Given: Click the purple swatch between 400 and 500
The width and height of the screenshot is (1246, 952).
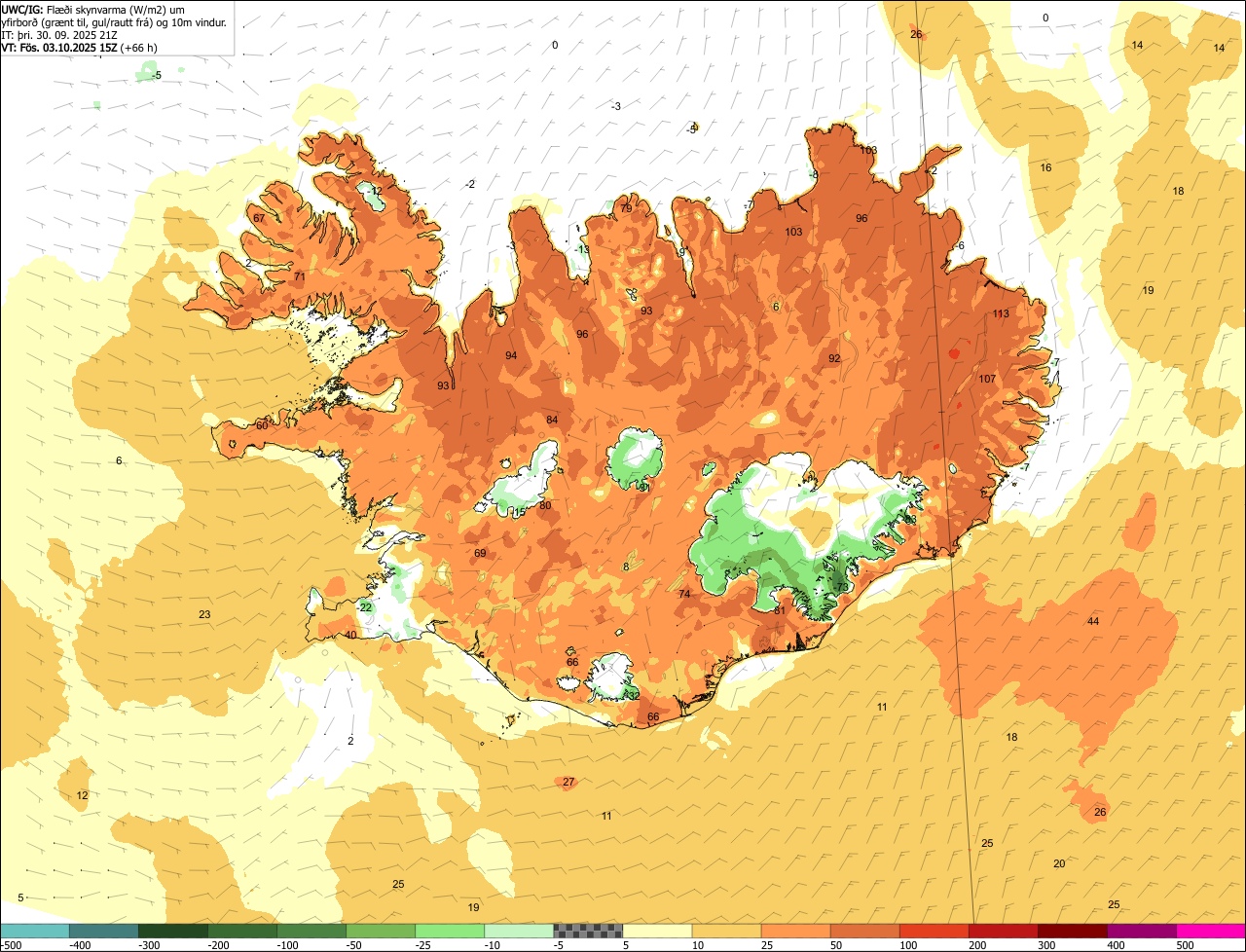Looking at the screenshot, I should point(1141,931).
